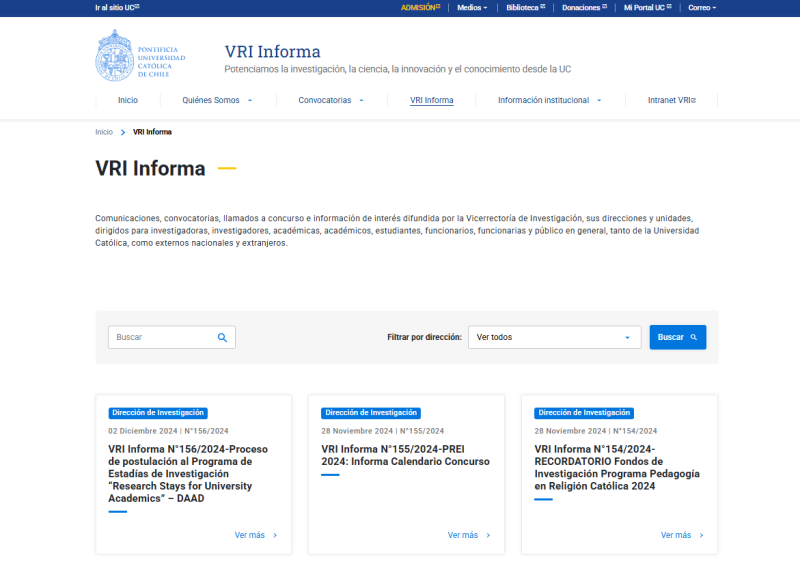The height and width of the screenshot is (566, 800).
Task: Click the Inicio breadcrumb link
Action: click(104, 132)
